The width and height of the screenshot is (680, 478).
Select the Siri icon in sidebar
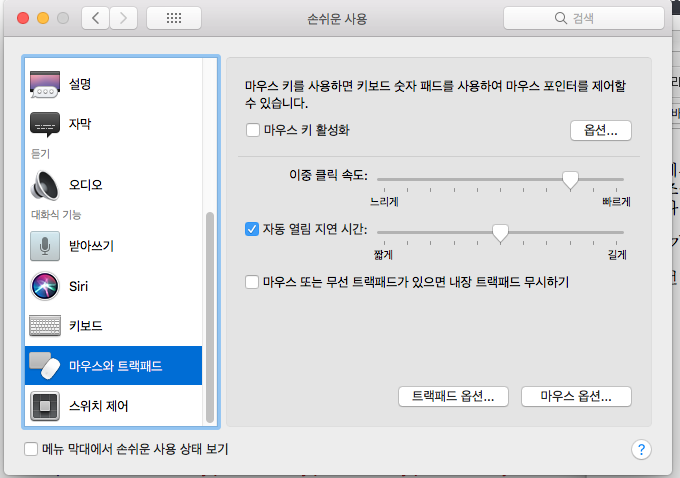[x=45, y=286]
